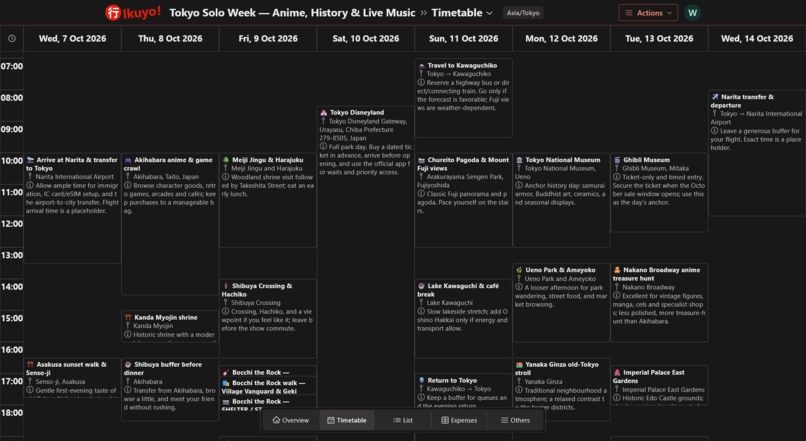The width and height of the screenshot is (806, 441).
Task: Click the castle icon on Tokyo Disneyland
Action: [x=323, y=113]
